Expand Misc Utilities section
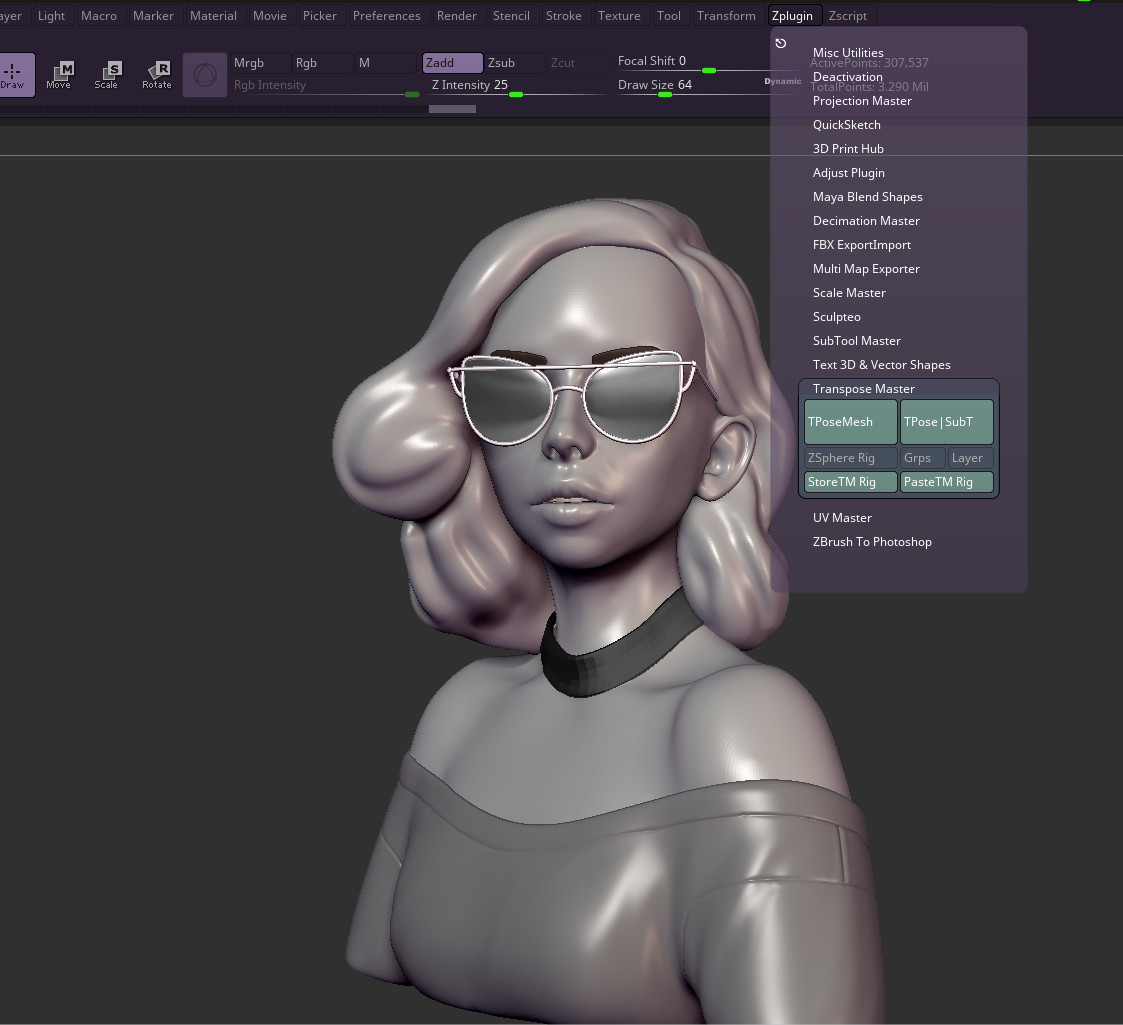This screenshot has height=1025, width=1123. tap(848, 52)
